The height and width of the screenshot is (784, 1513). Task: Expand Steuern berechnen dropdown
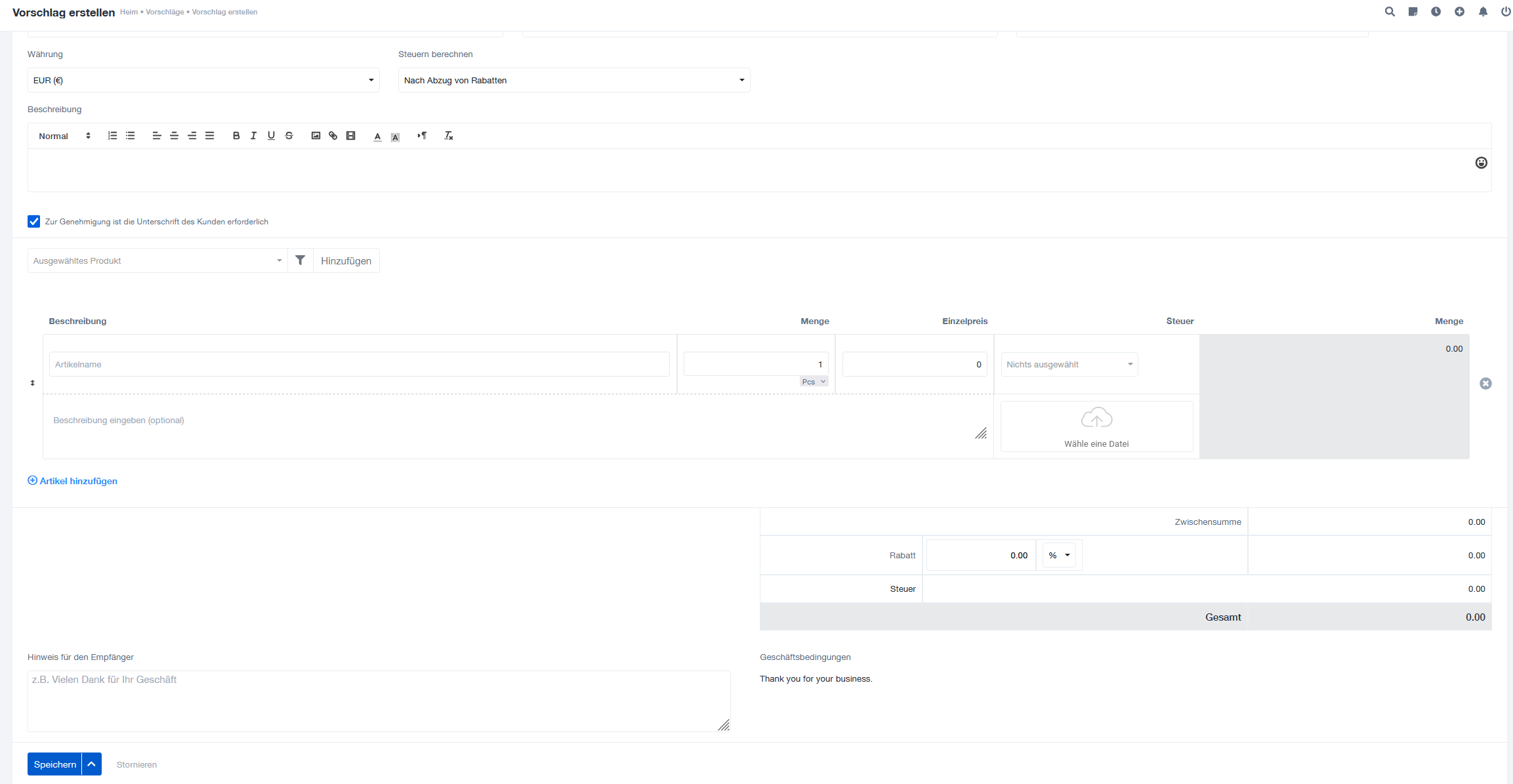pos(573,80)
